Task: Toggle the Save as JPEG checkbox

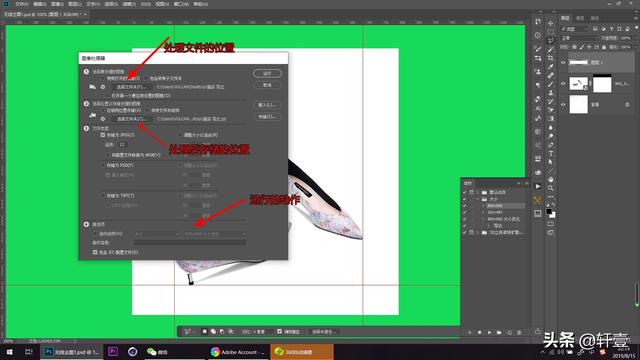Action: click(103, 135)
